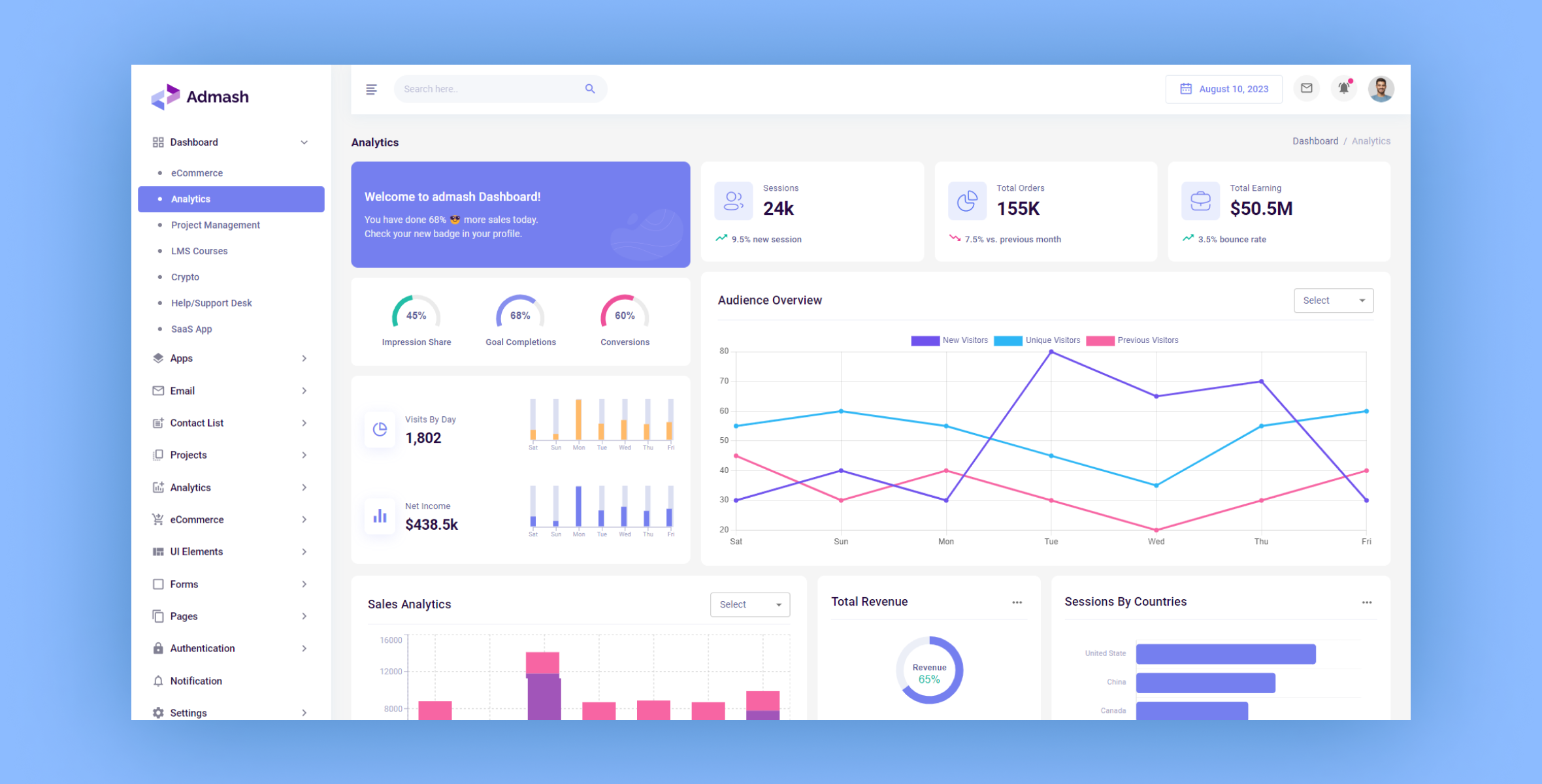The height and width of the screenshot is (784, 1542).
Task: Click the Email sidebar icon
Action: click(159, 390)
